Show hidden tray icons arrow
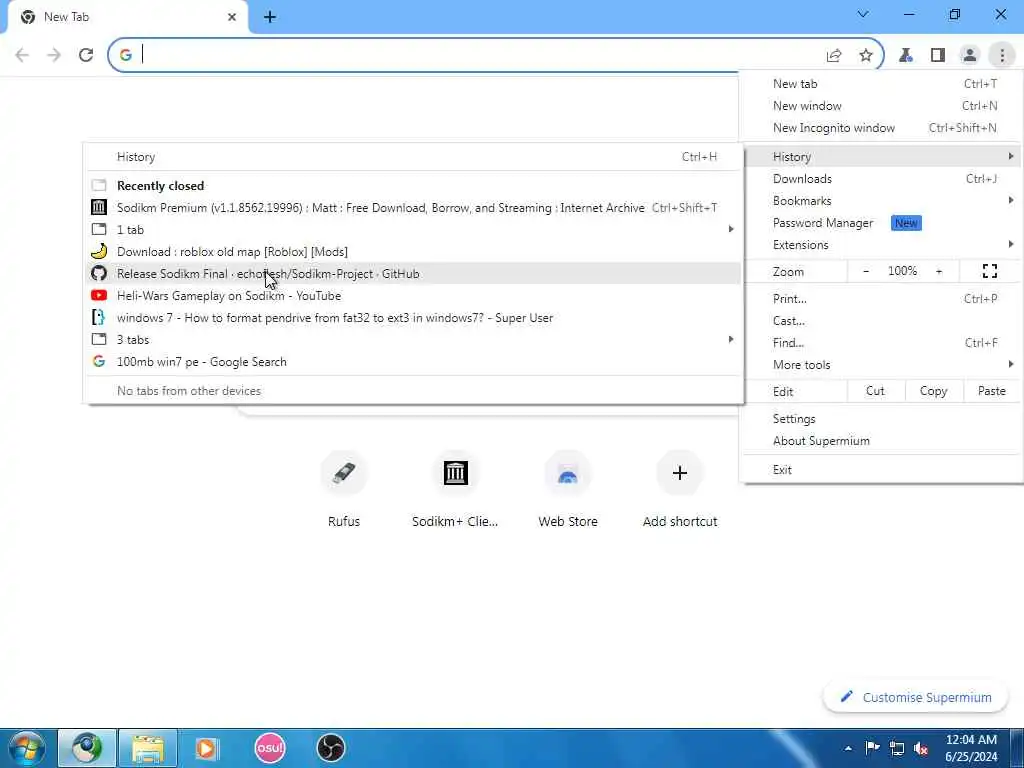 coord(848,748)
